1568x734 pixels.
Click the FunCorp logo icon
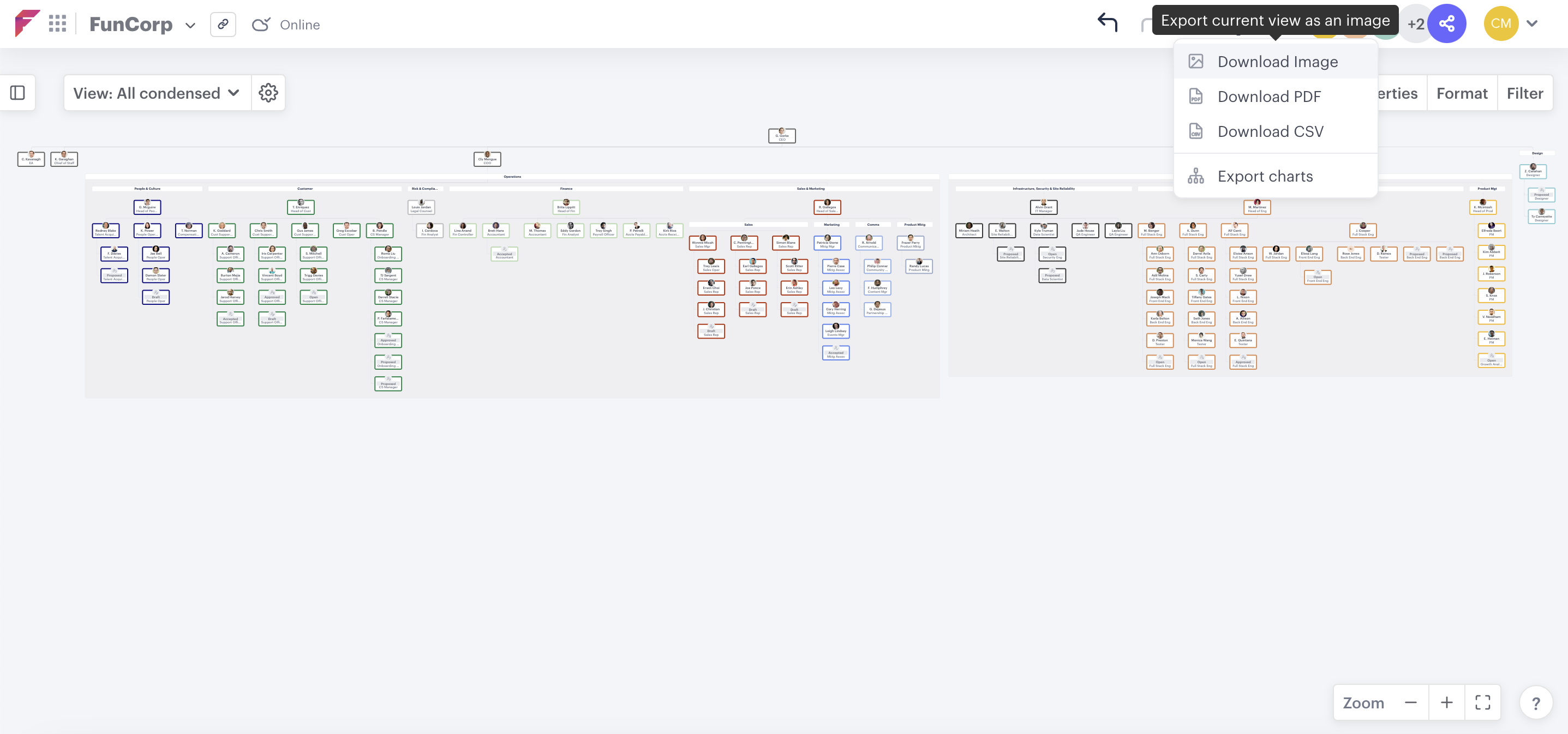(27, 23)
